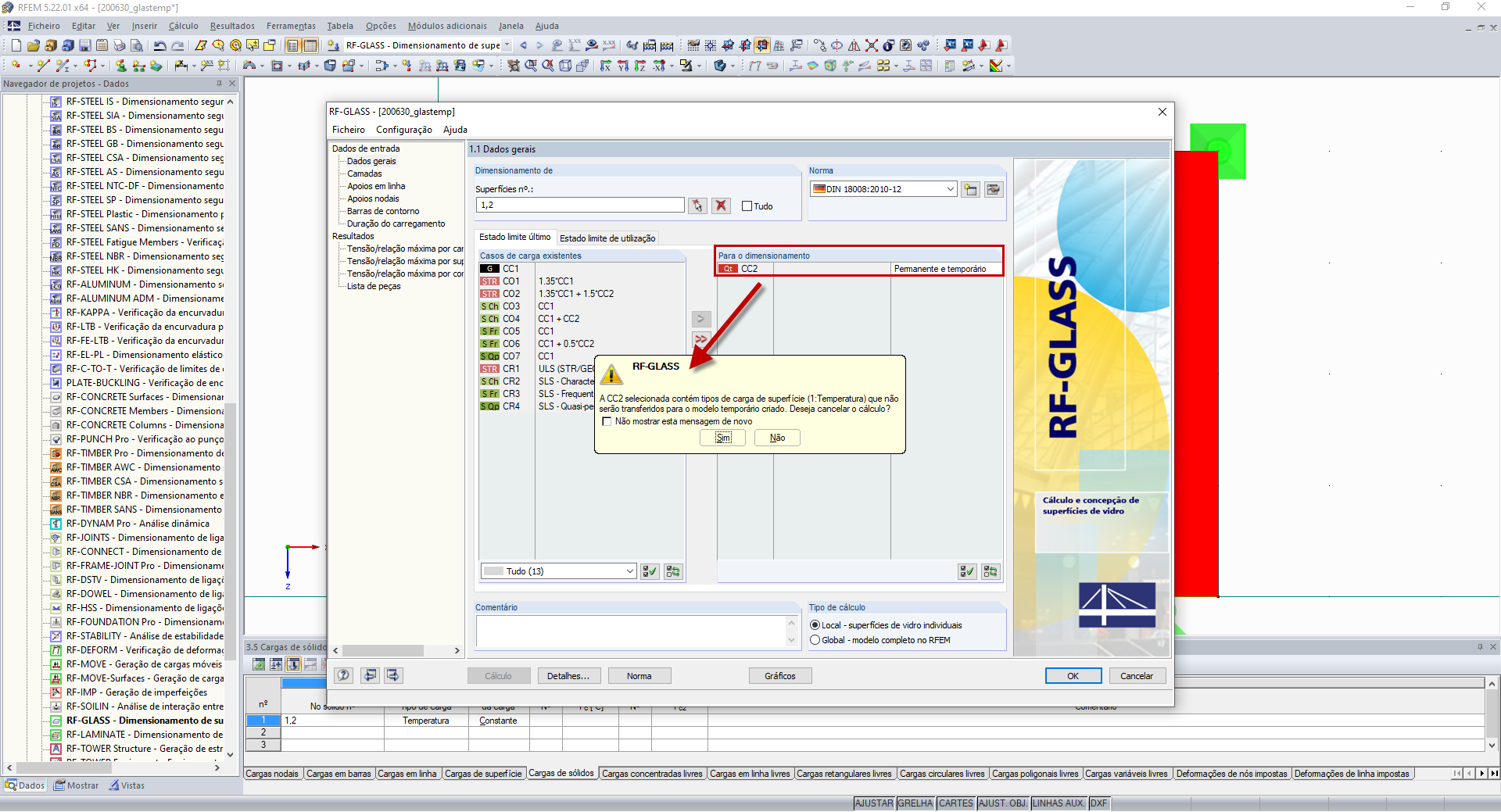Click the undo arrow in the main toolbar
This screenshot has height=812, width=1501.
point(160,45)
